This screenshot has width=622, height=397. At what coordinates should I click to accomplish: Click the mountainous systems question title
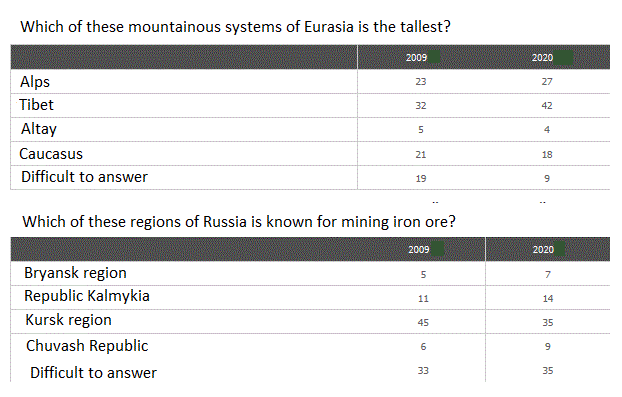coord(236,27)
